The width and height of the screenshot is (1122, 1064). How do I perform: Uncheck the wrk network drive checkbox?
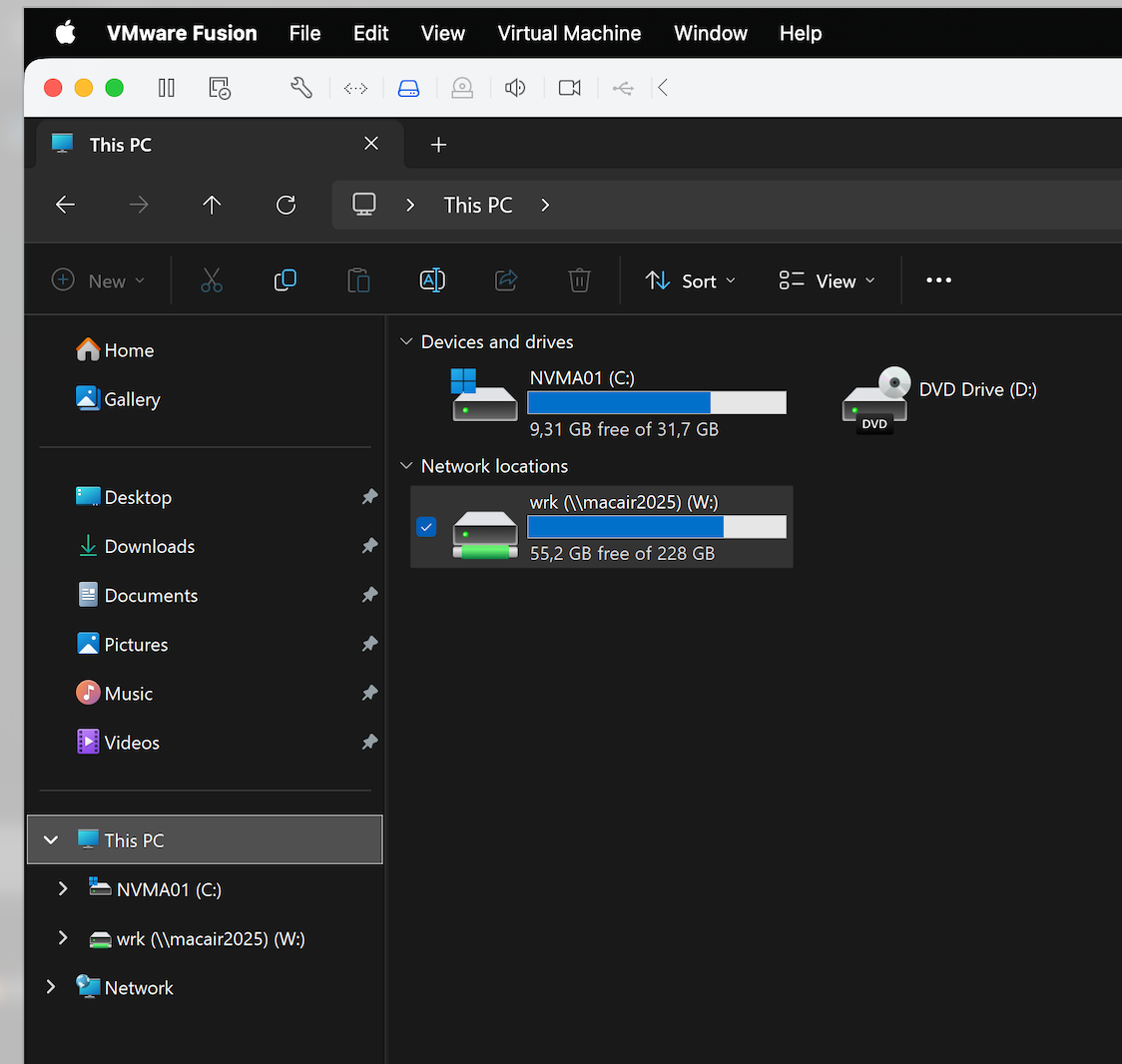coord(426,527)
